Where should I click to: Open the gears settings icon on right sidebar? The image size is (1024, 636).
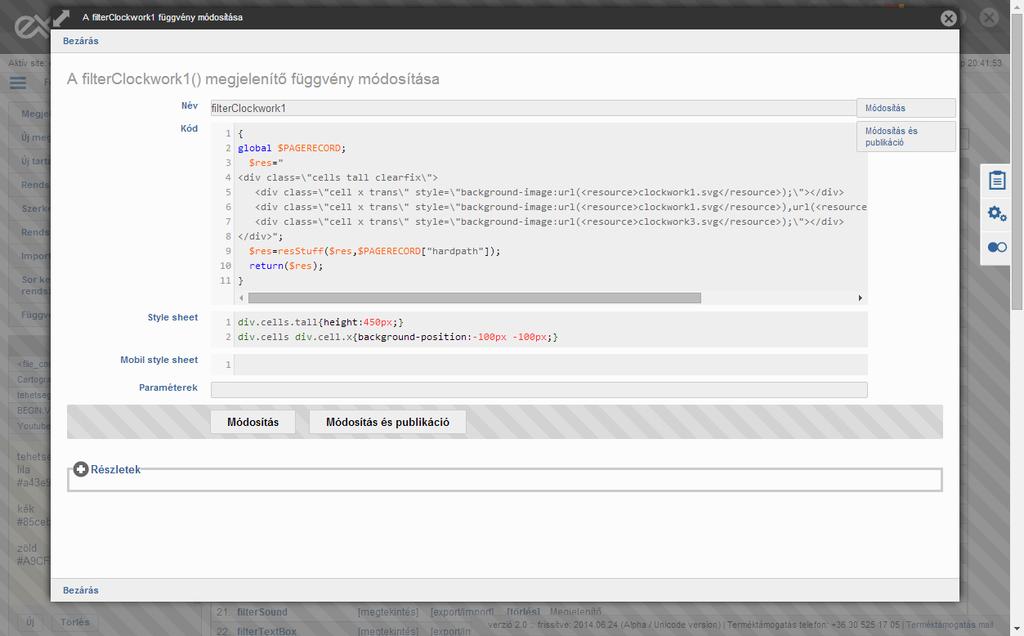[x=997, y=214]
